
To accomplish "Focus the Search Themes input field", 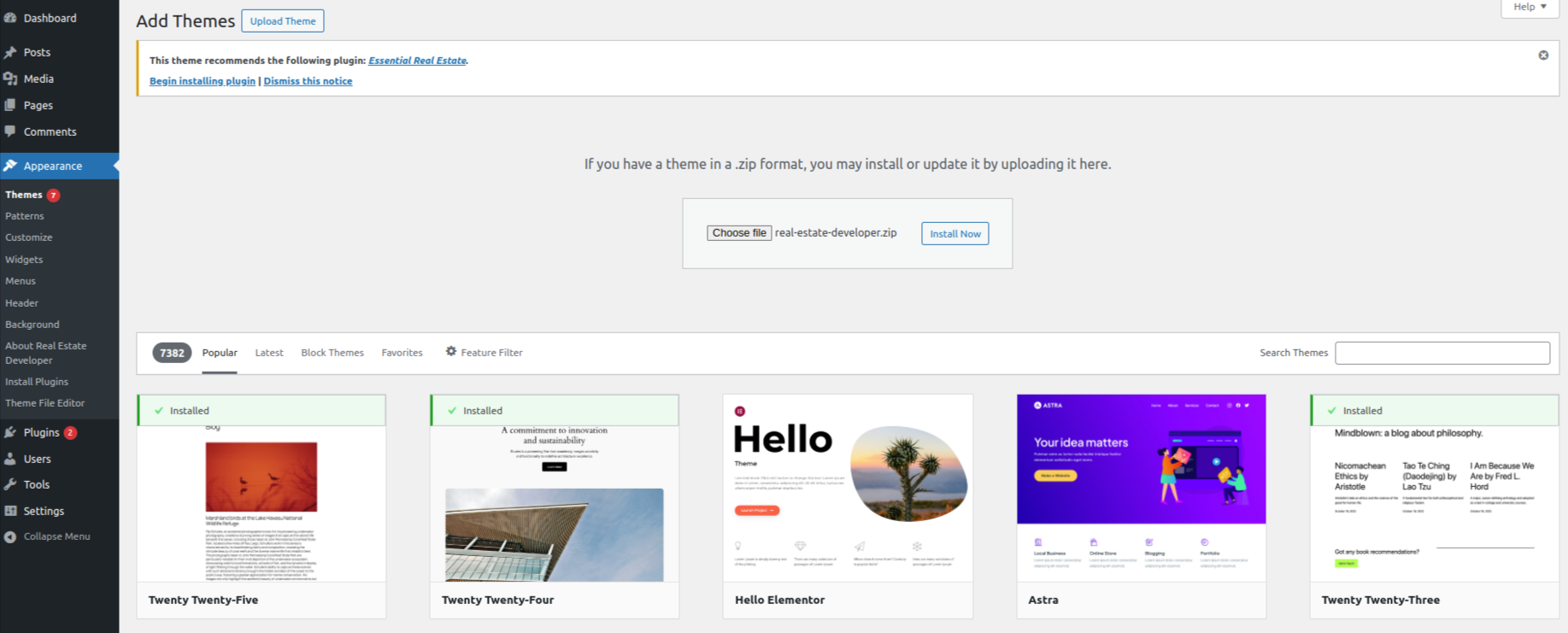I will (1442, 353).
